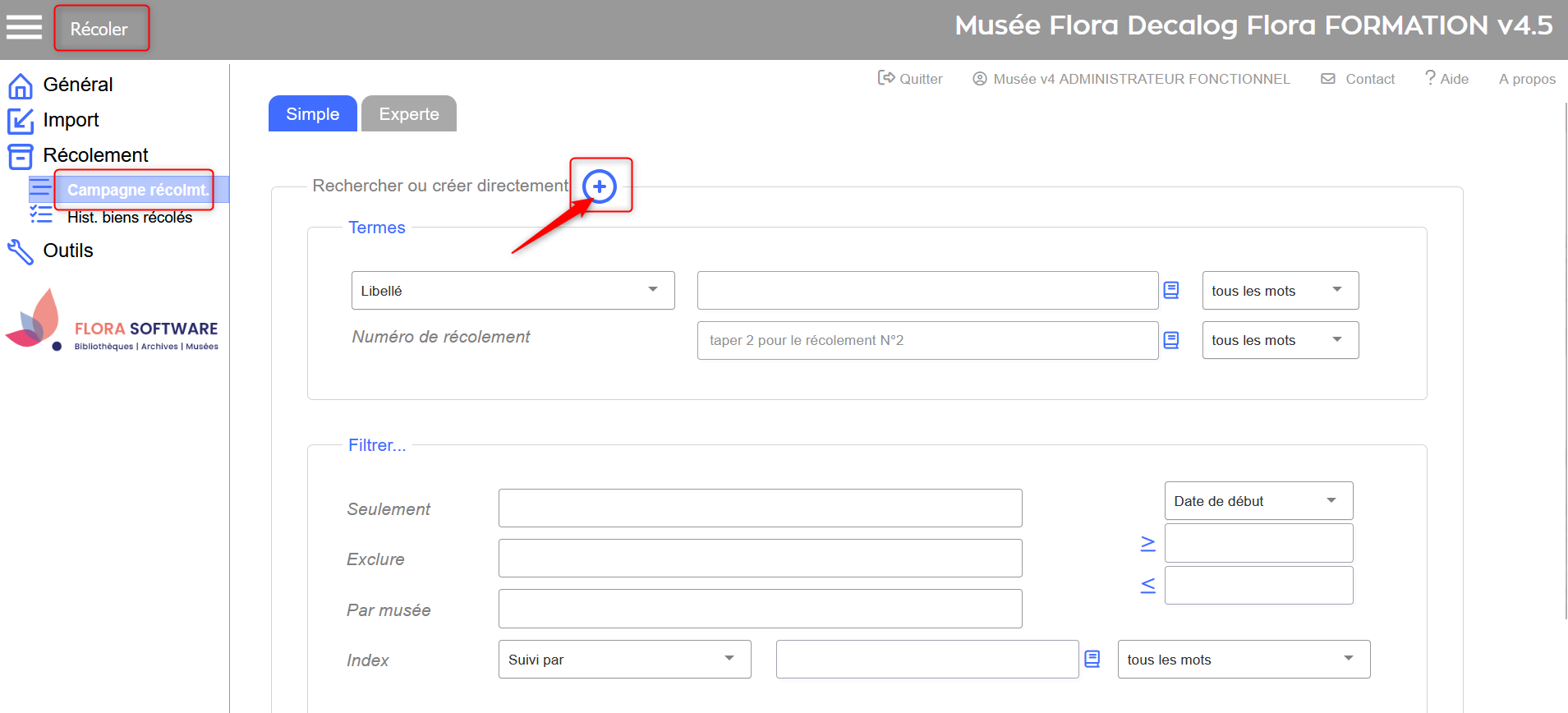Viewport: 1568px width, 713px height.
Task: Open index list icon beside Numéro de récolement
Action: [1171, 340]
